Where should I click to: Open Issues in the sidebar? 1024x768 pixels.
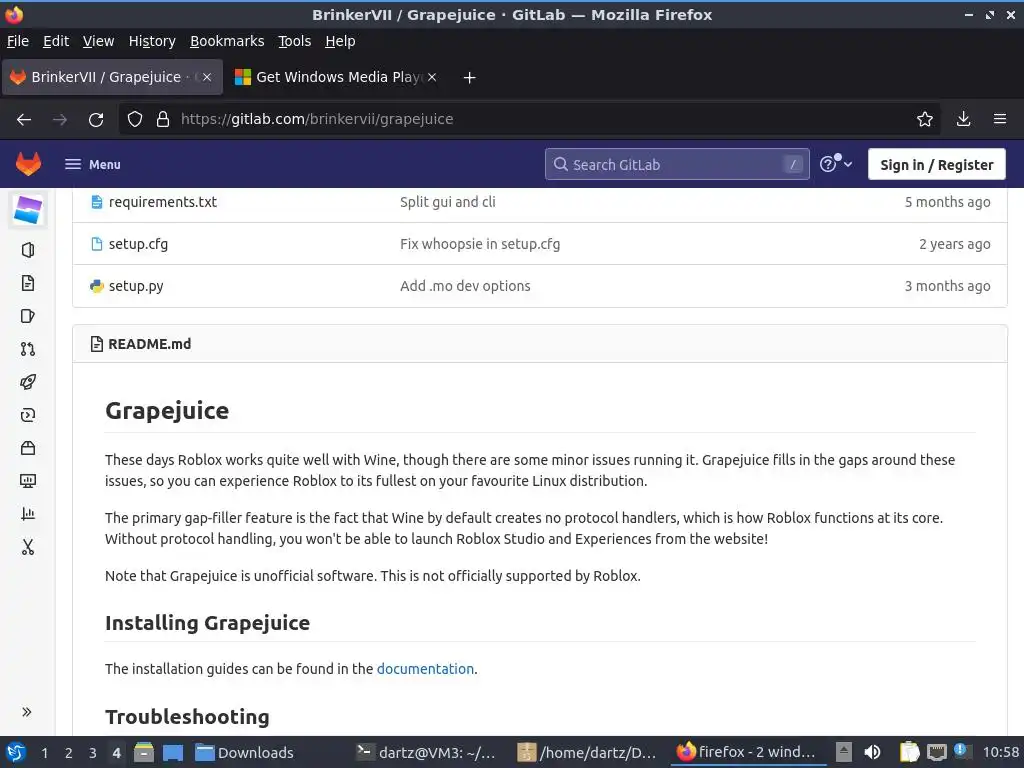27,316
